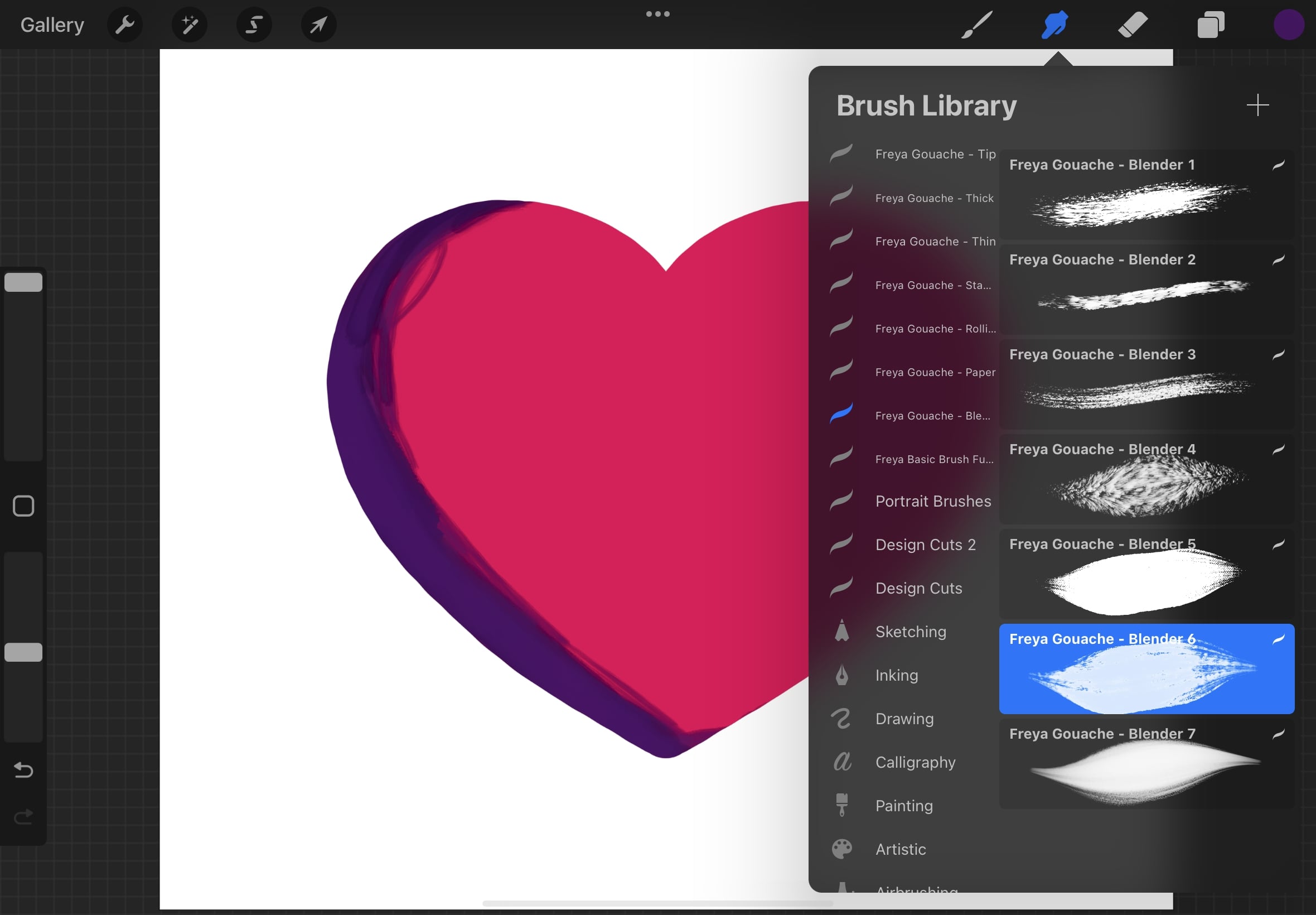
Task: Select the Adjustments magic wand tool
Action: (x=190, y=24)
